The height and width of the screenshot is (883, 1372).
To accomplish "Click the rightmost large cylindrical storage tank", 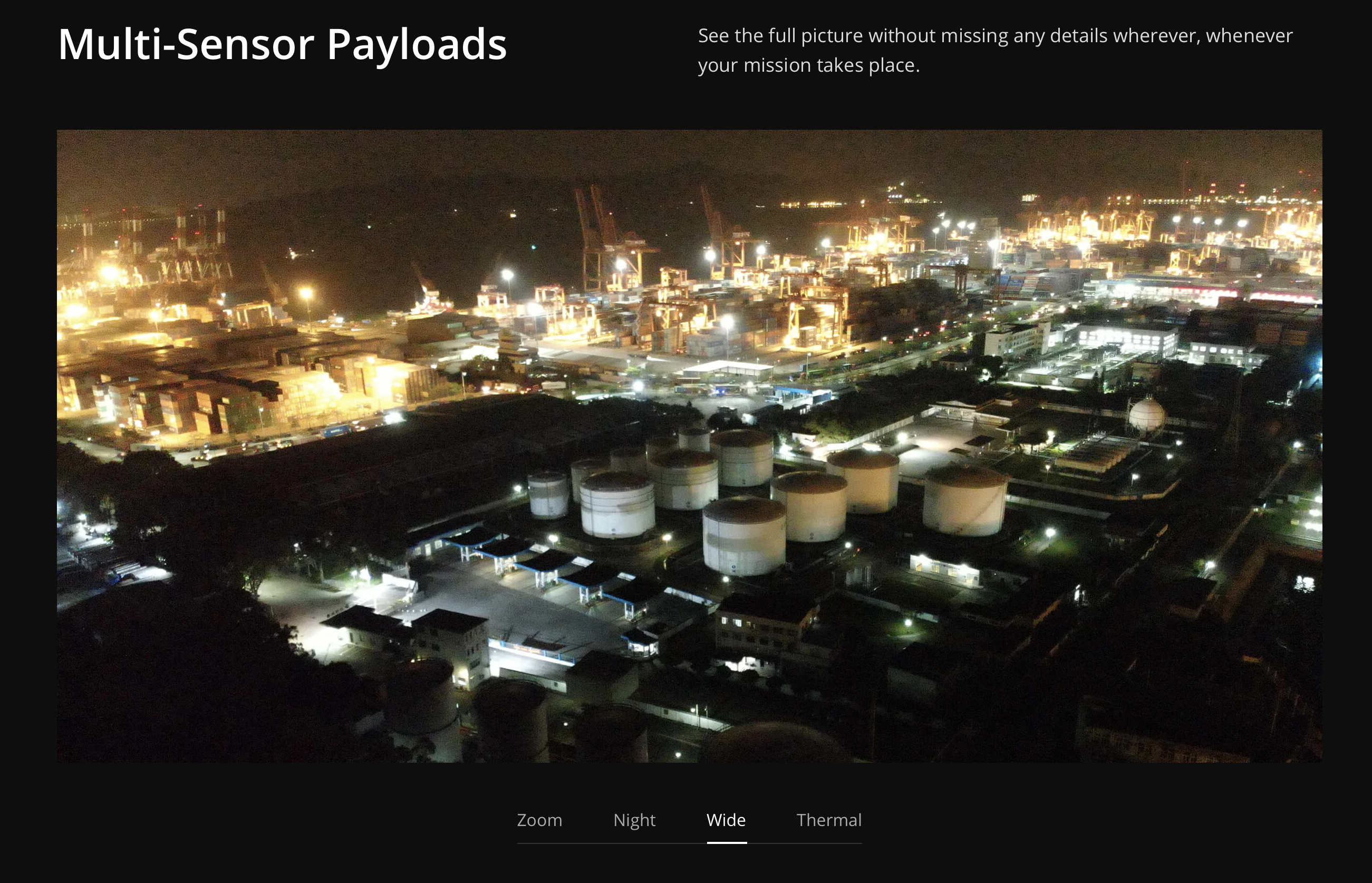I will (x=965, y=502).
